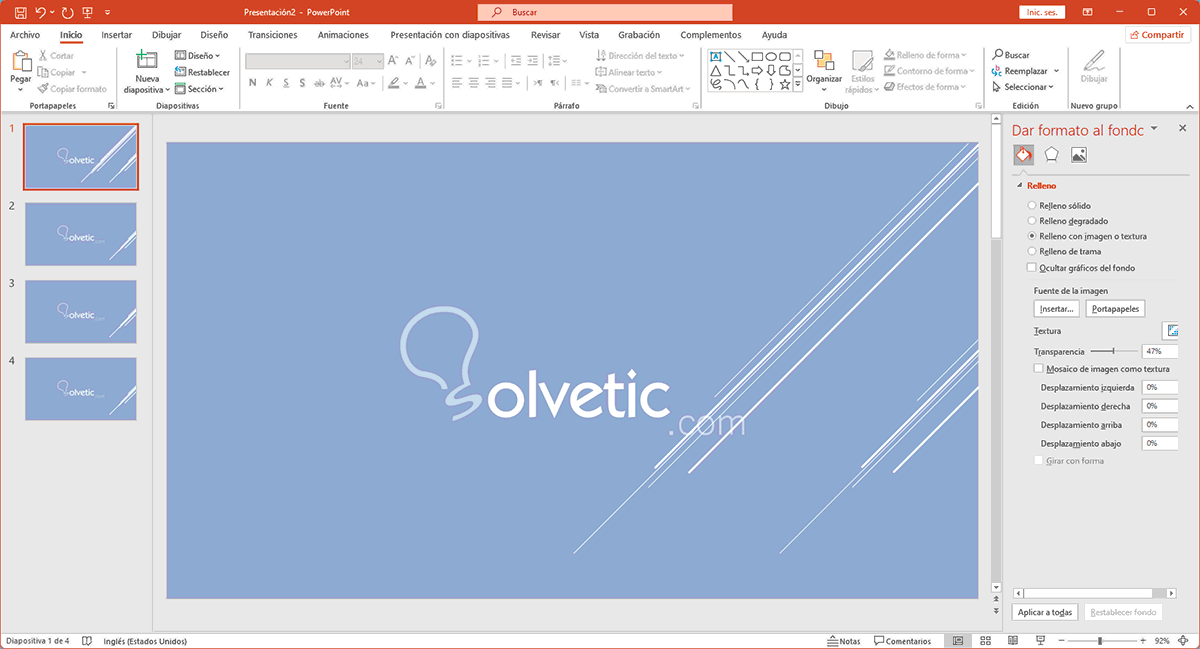
Task: Fit slide to current window icon
Action: (1184, 641)
